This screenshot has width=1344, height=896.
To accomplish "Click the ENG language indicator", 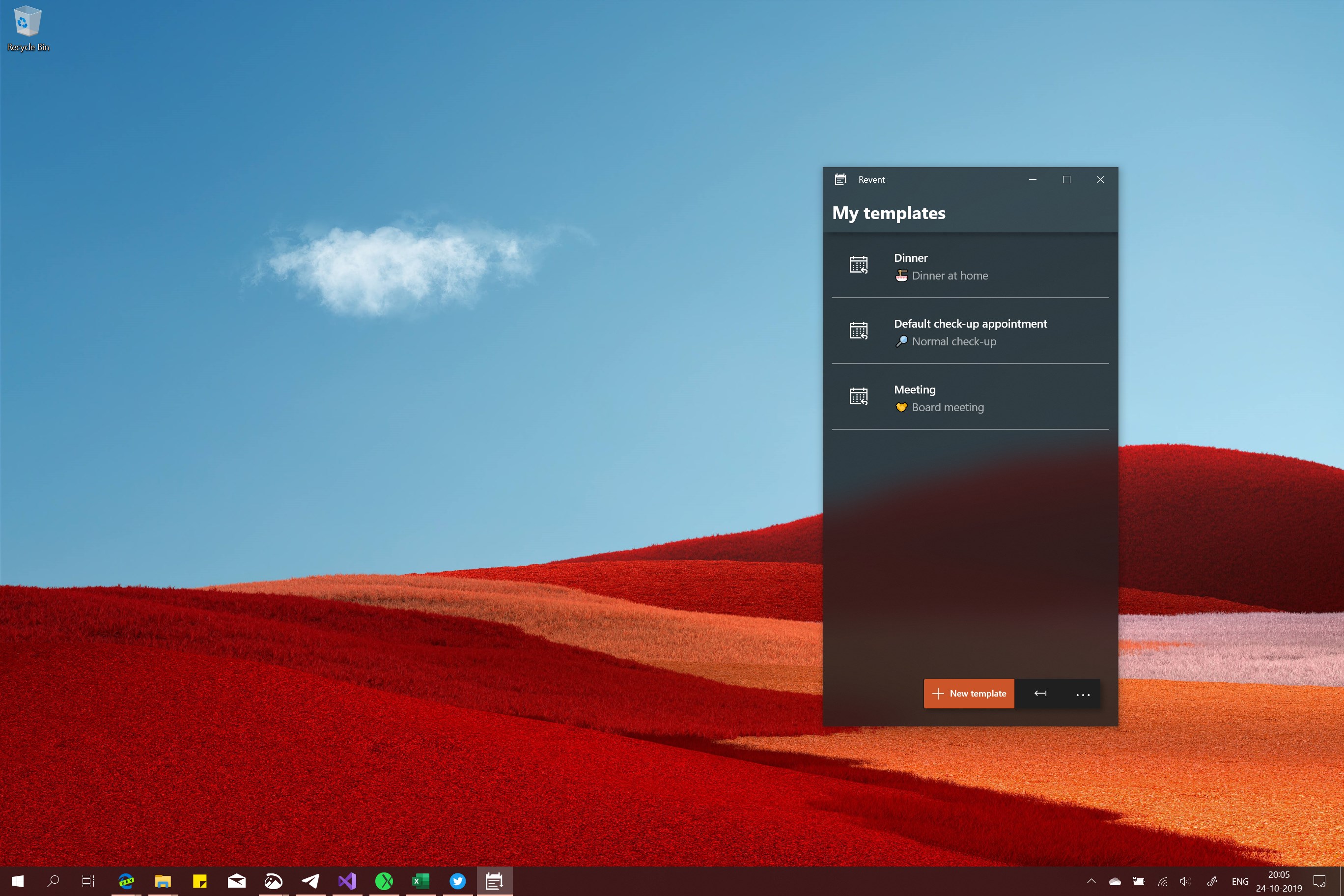I will [1239, 881].
